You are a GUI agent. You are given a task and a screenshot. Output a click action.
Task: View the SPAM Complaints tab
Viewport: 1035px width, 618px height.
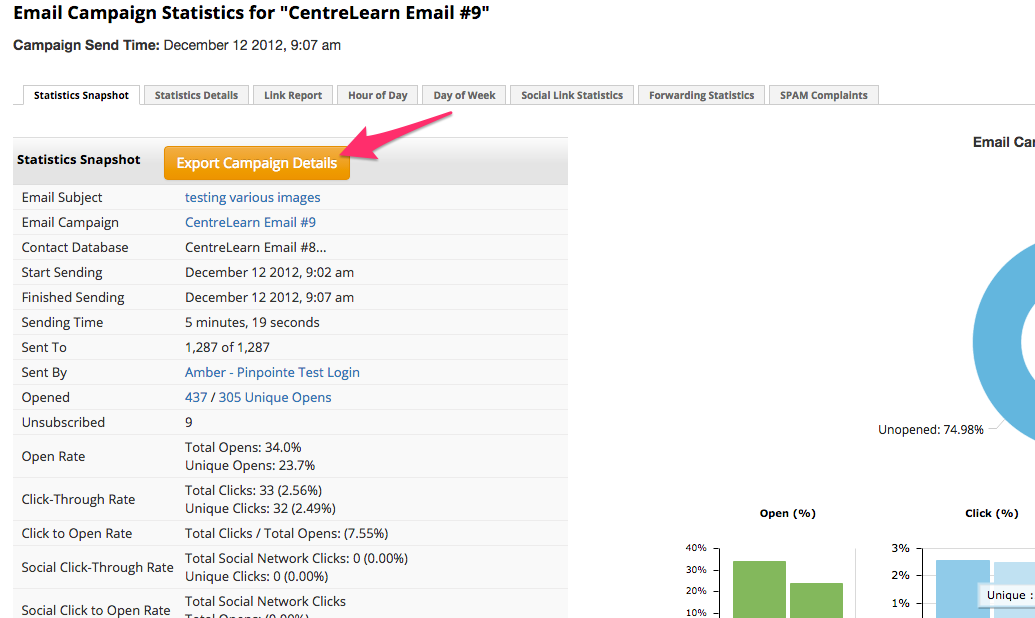click(x=824, y=95)
